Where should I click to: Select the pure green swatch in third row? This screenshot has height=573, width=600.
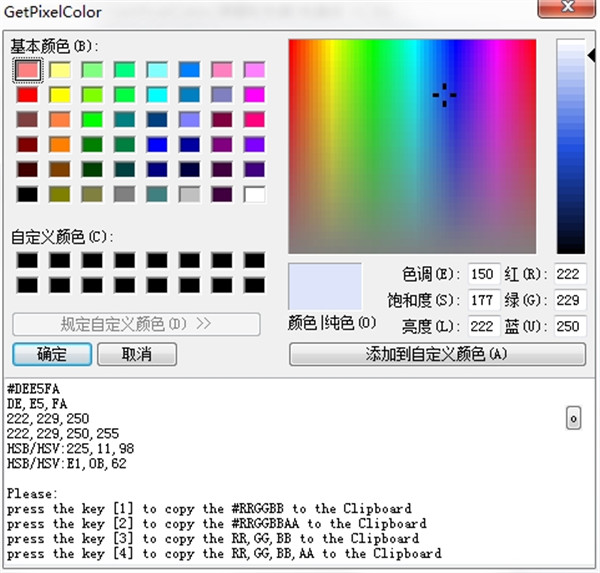tap(92, 120)
